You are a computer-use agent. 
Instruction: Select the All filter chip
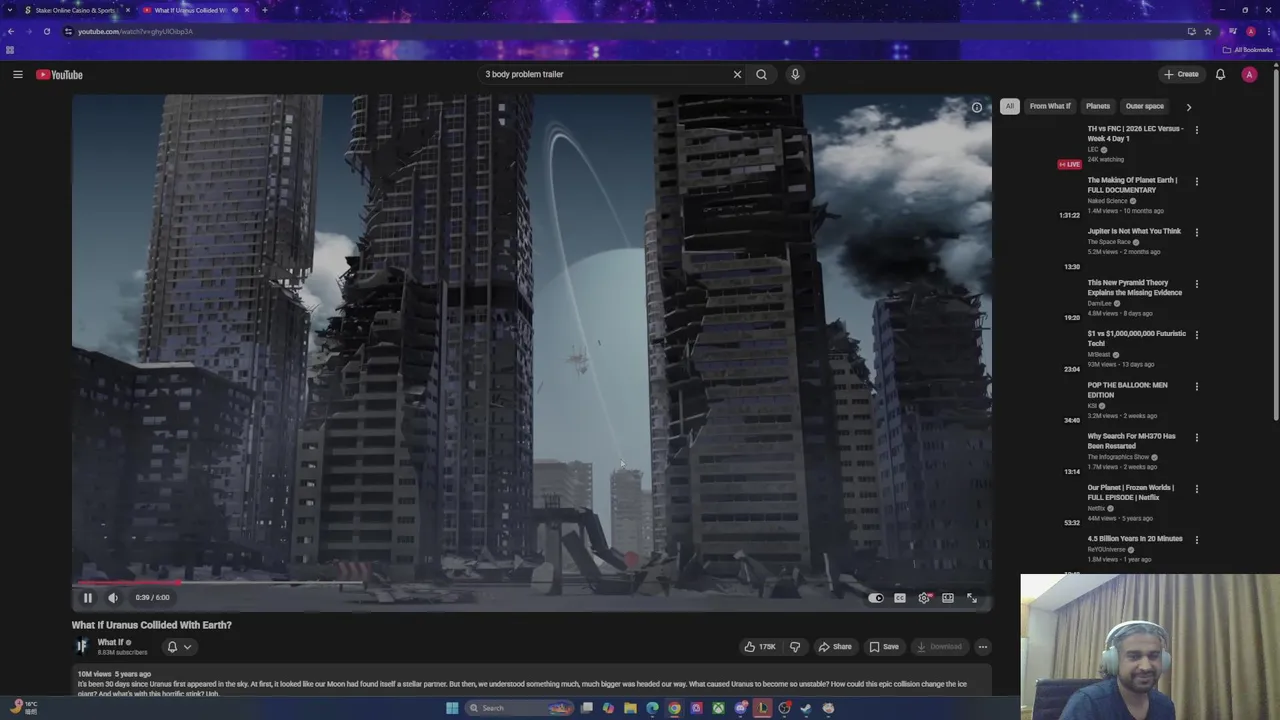pos(1009,106)
